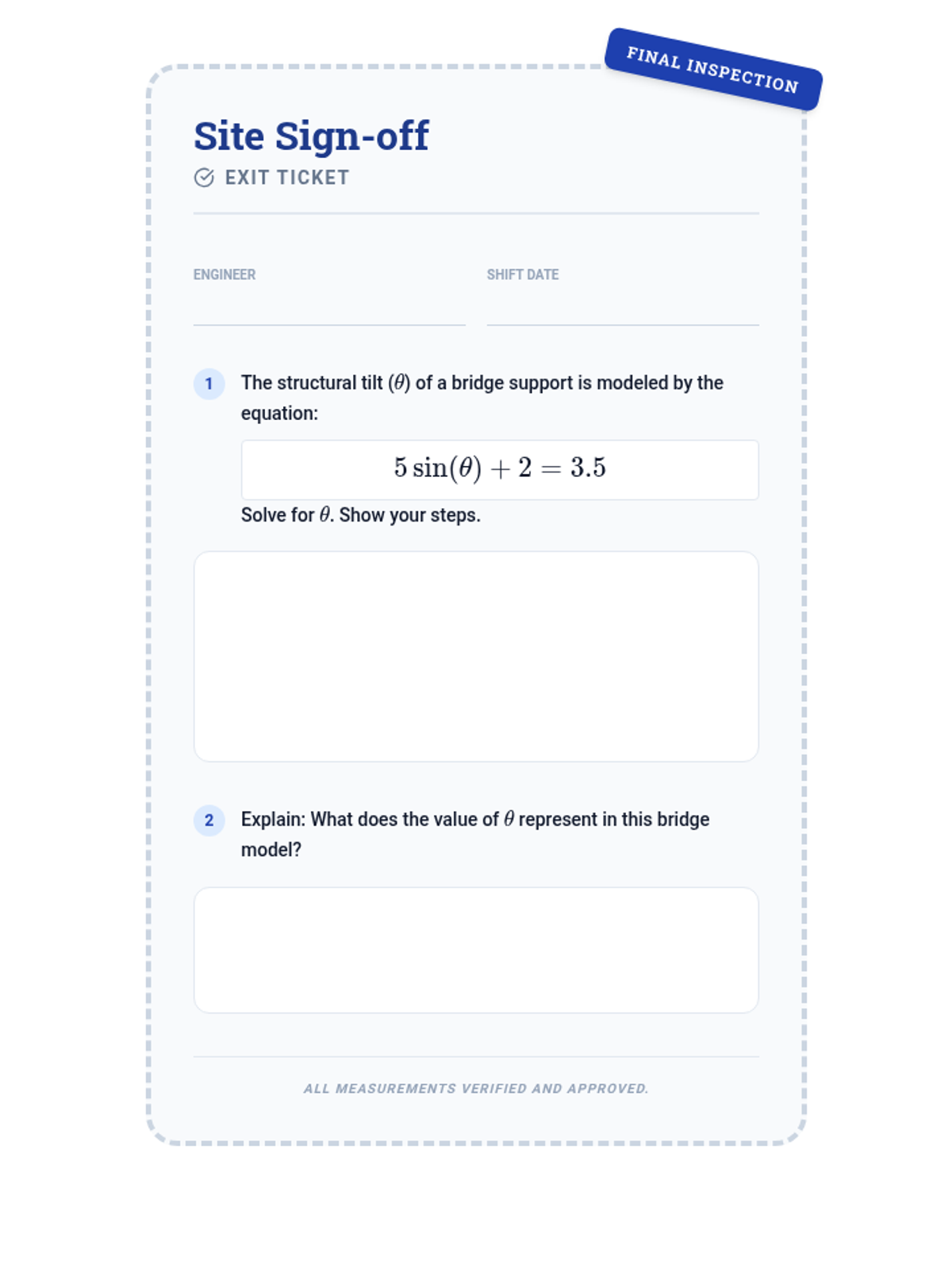Click the 'Solve for θ. Show your steps.' instruction

click(x=361, y=515)
